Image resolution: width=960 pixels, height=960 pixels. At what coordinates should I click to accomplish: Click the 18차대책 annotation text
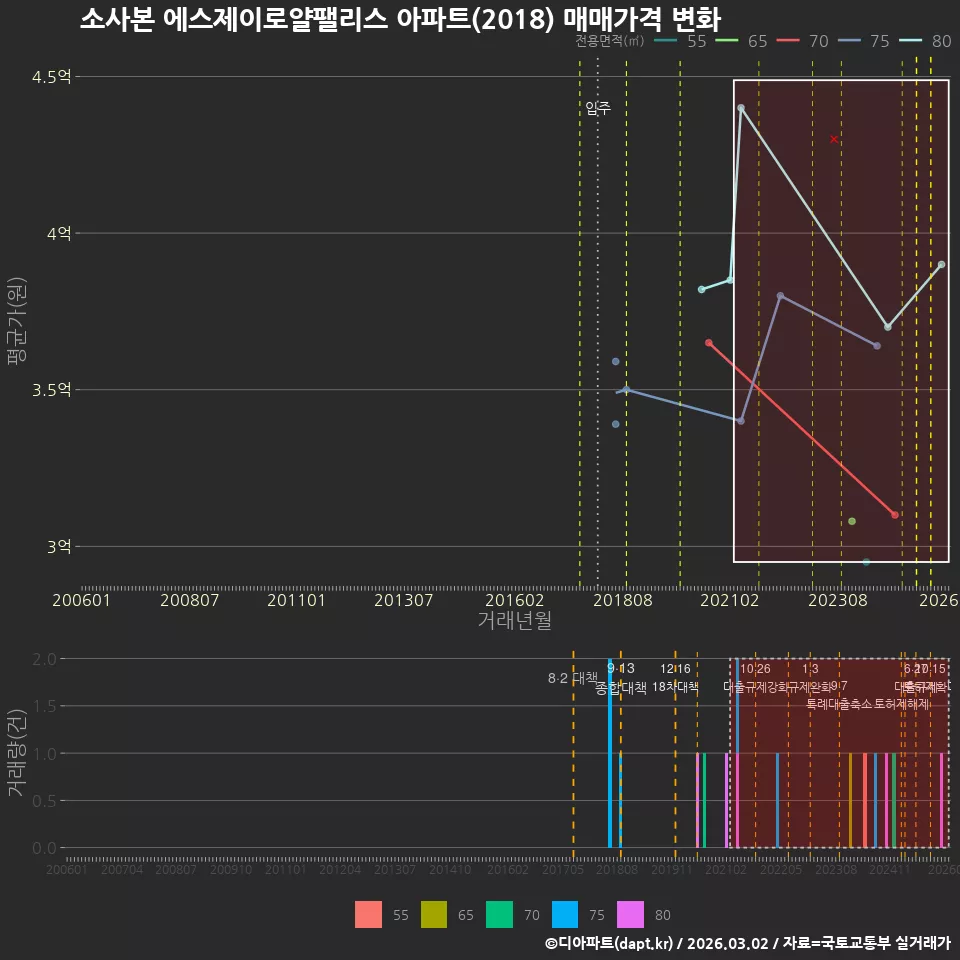(x=675, y=687)
